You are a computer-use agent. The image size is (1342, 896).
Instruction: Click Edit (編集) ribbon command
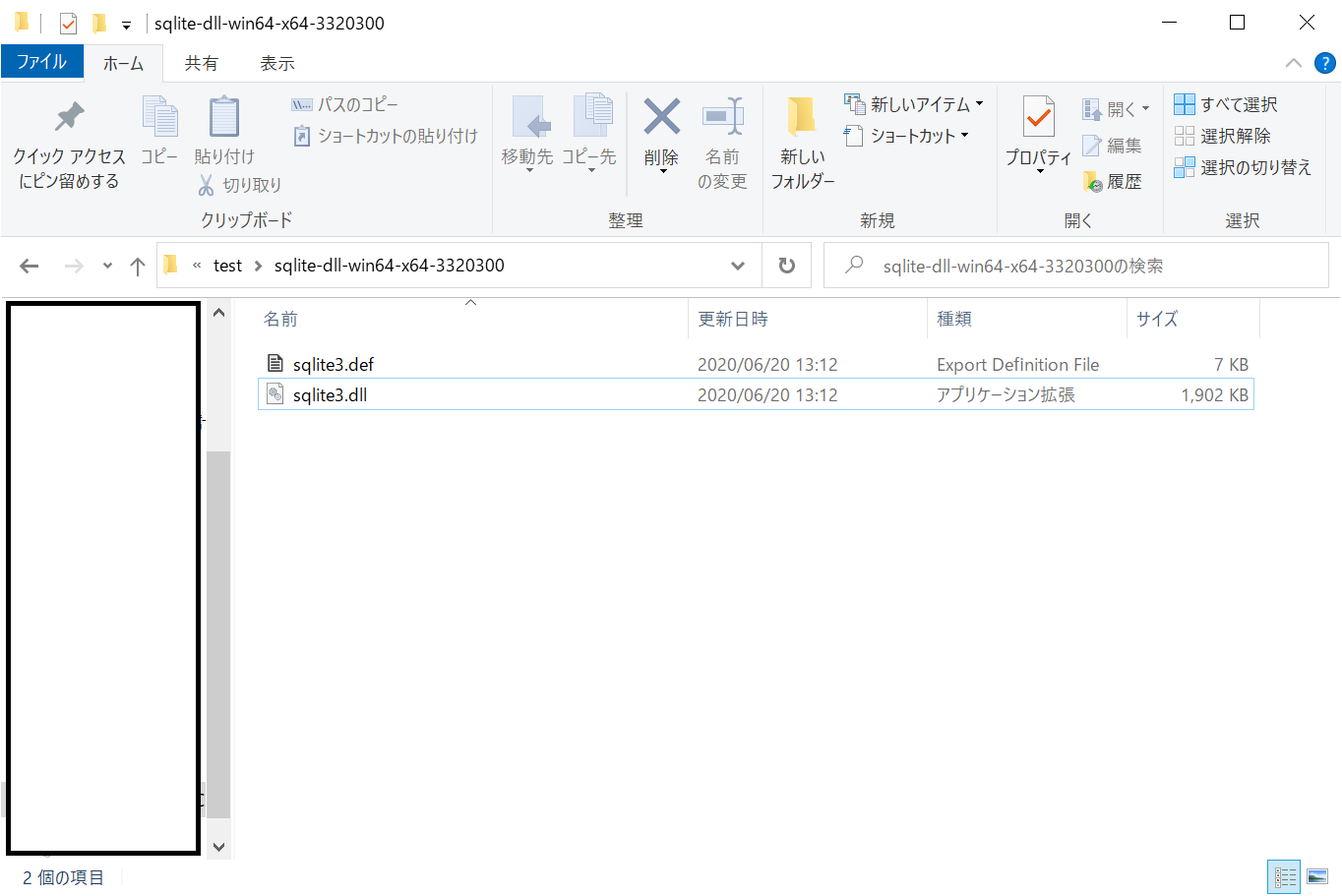pyautogui.click(x=1112, y=146)
